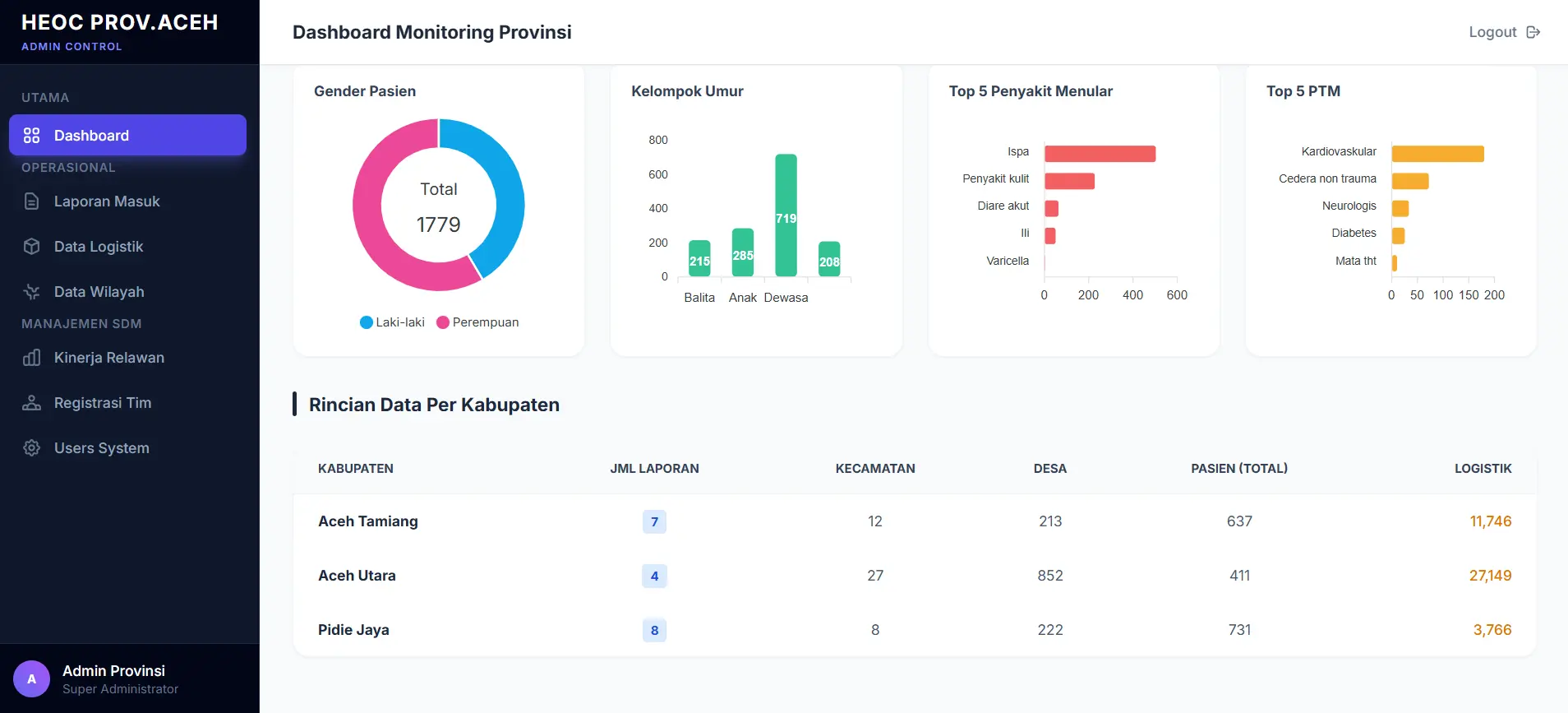Click the logout arrow icon
This screenshot has width=1568, height=713.
tap(1533, 32)
